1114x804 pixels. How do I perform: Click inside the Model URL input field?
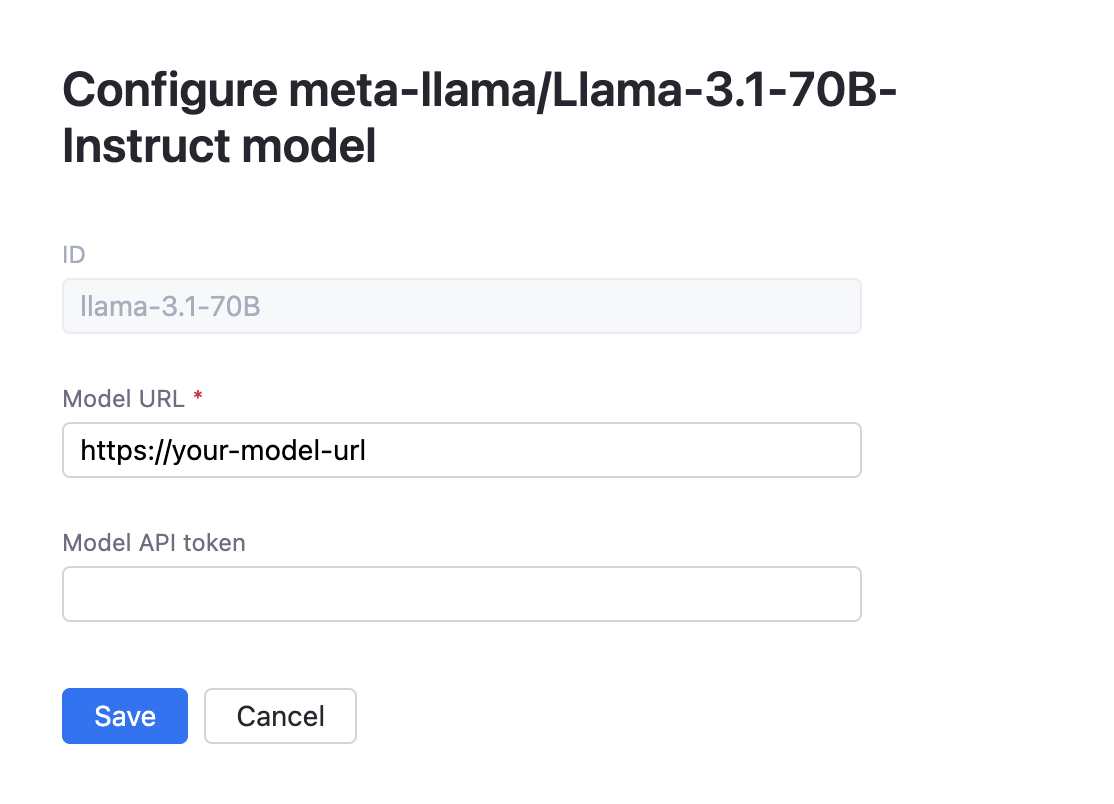point(460,450)
